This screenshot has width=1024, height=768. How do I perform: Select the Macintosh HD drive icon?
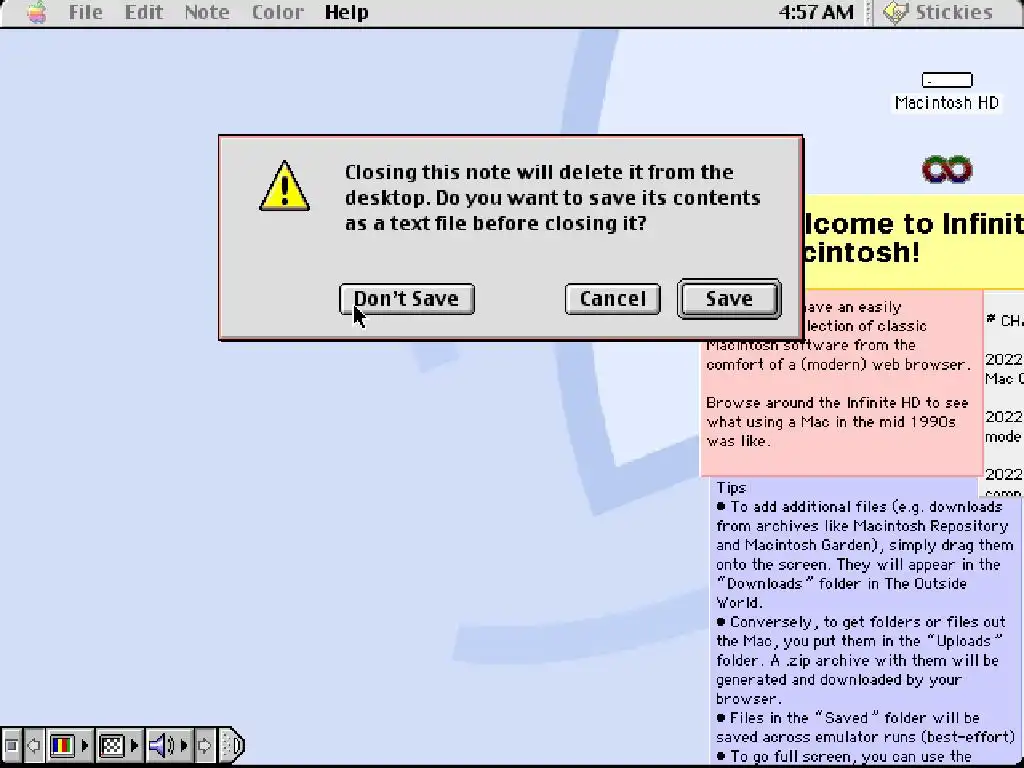pyautogui.click(x=947, y=80)
